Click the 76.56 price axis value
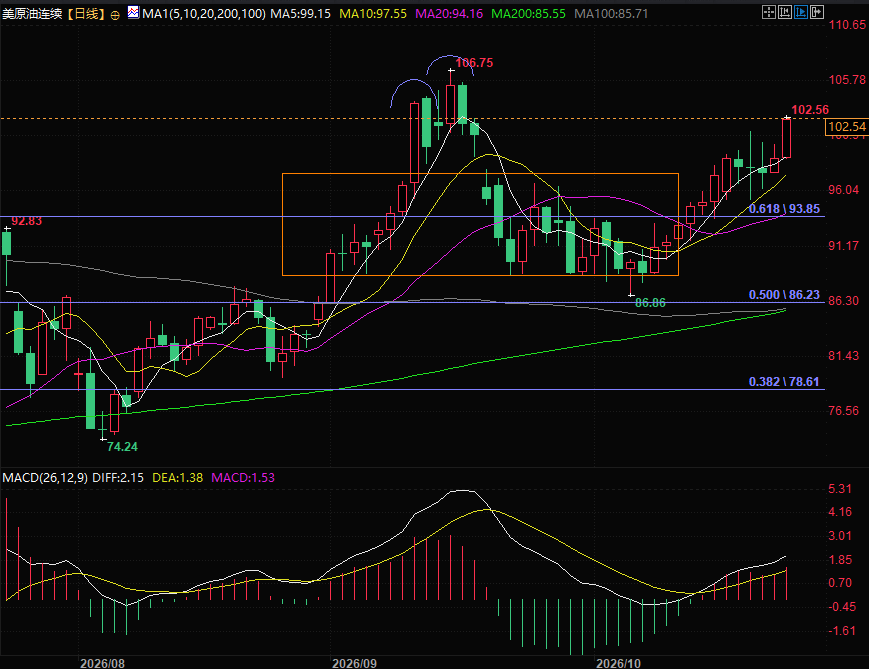Screen dimensions: 869x669 [x=844, y=411]
